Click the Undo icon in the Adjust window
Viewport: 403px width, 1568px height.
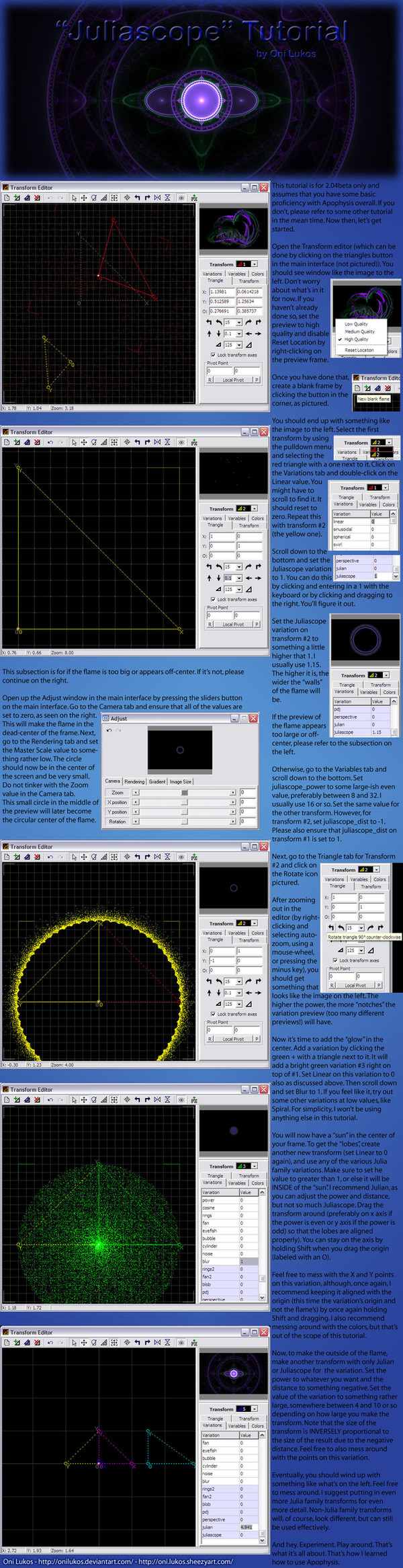109,730
